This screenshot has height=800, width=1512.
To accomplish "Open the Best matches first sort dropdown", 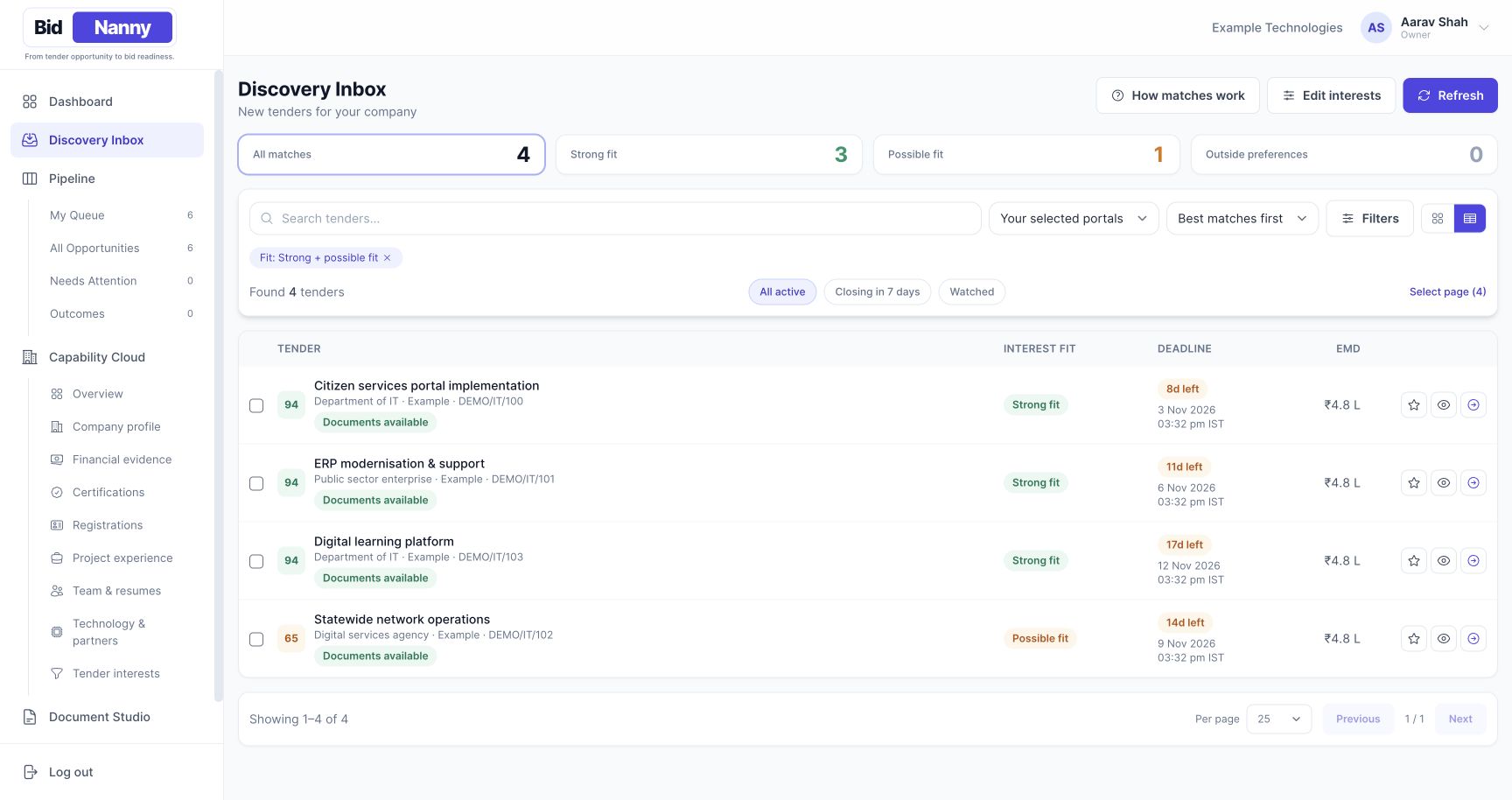I will [x=1242, y=218].
